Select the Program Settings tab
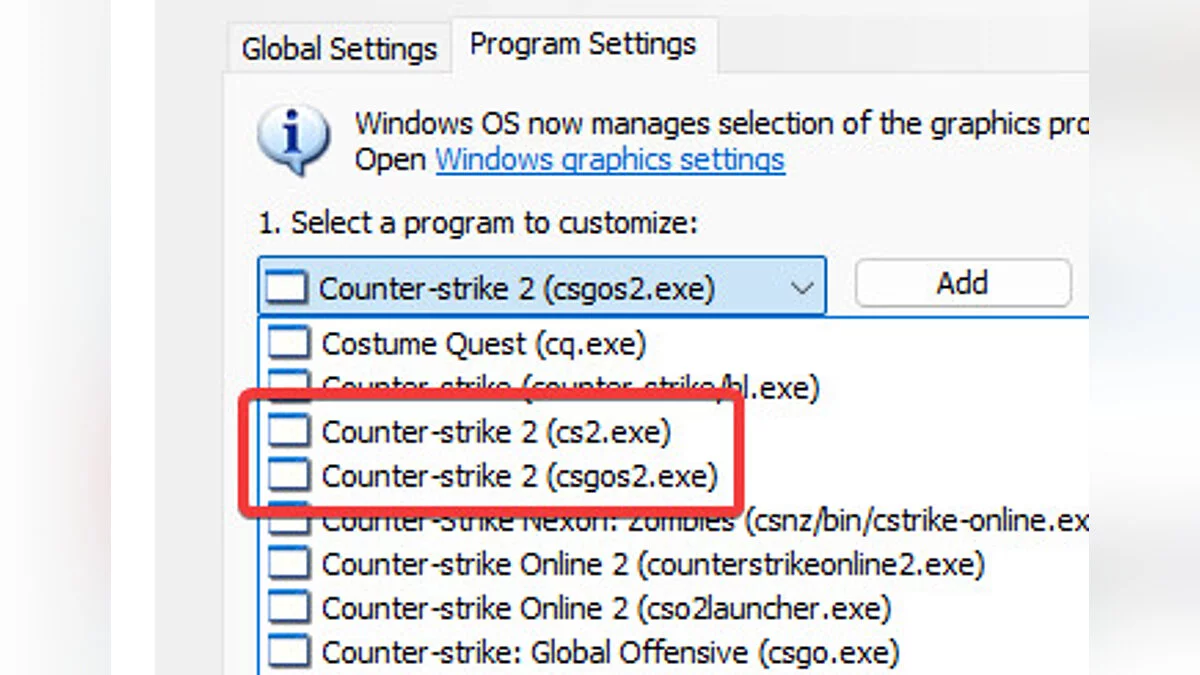This screenshot has width=1200, height=675. click(x=582, y=45)
